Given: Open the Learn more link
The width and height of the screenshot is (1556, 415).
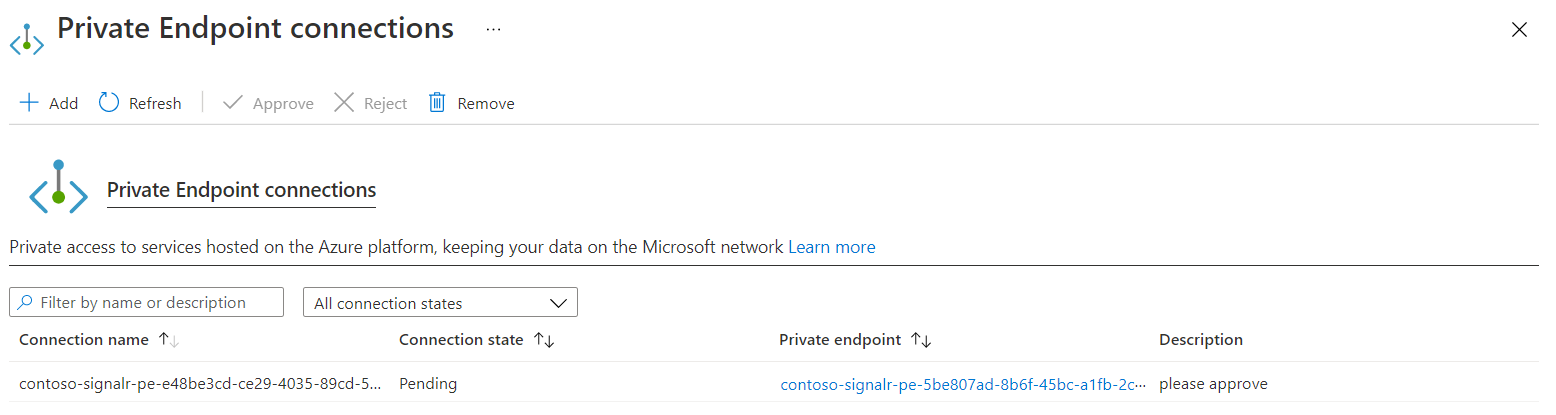Looking at the screenshot, I should [x=831, y=247].
